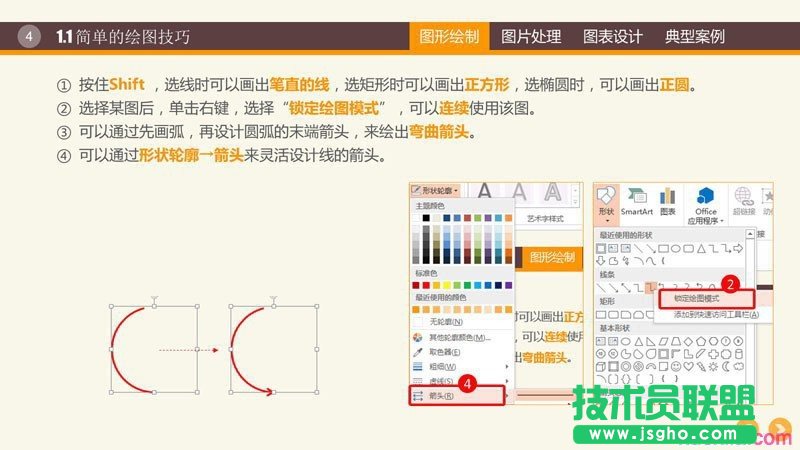
Task: Pick the dark red first 标准色 swatch
Action: (416, 285)
